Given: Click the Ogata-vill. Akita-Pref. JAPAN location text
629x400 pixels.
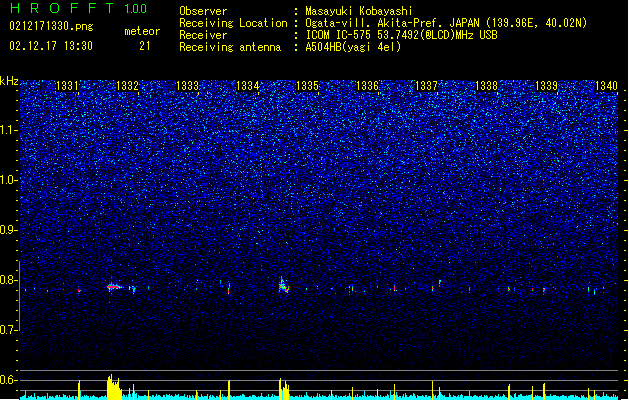Looking at the screenshot, I should pyautogui.click(x=446, y=23).
